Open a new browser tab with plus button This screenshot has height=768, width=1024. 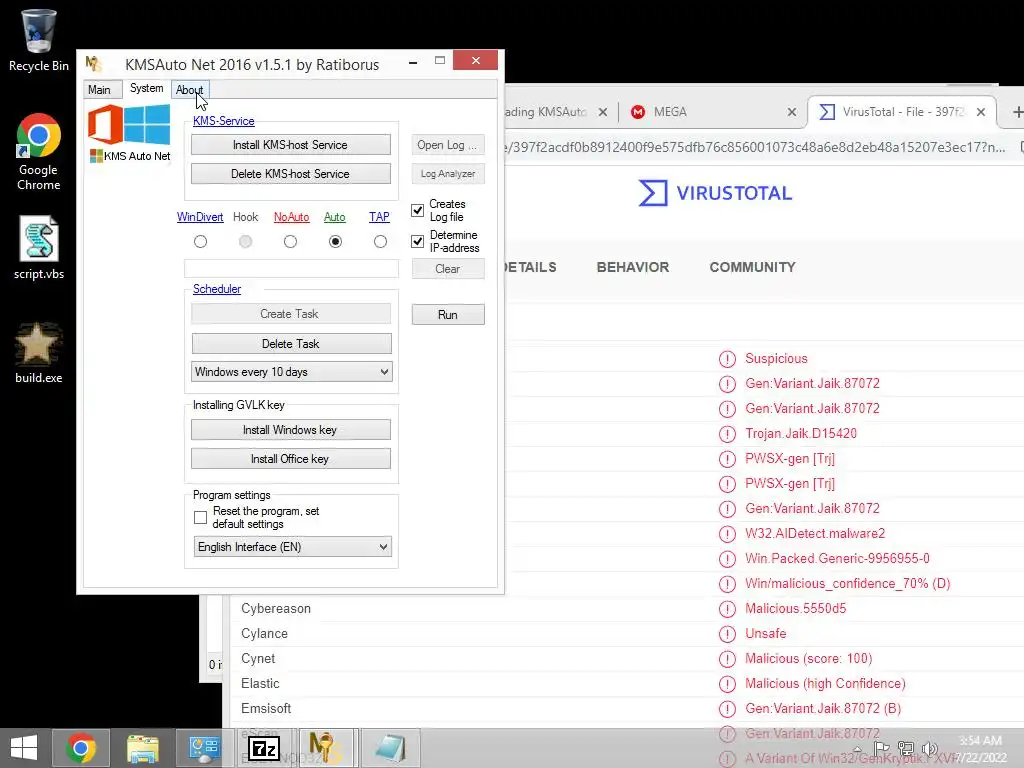tap(1017, 112)
